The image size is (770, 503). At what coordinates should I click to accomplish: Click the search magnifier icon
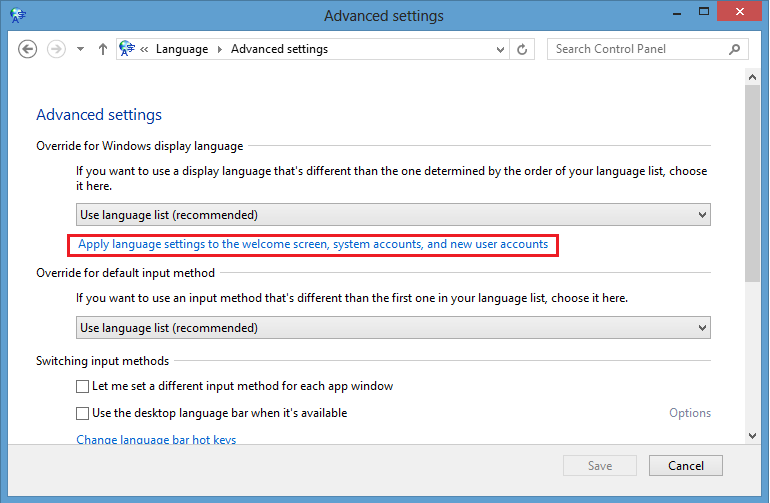(x=735, y=49)
